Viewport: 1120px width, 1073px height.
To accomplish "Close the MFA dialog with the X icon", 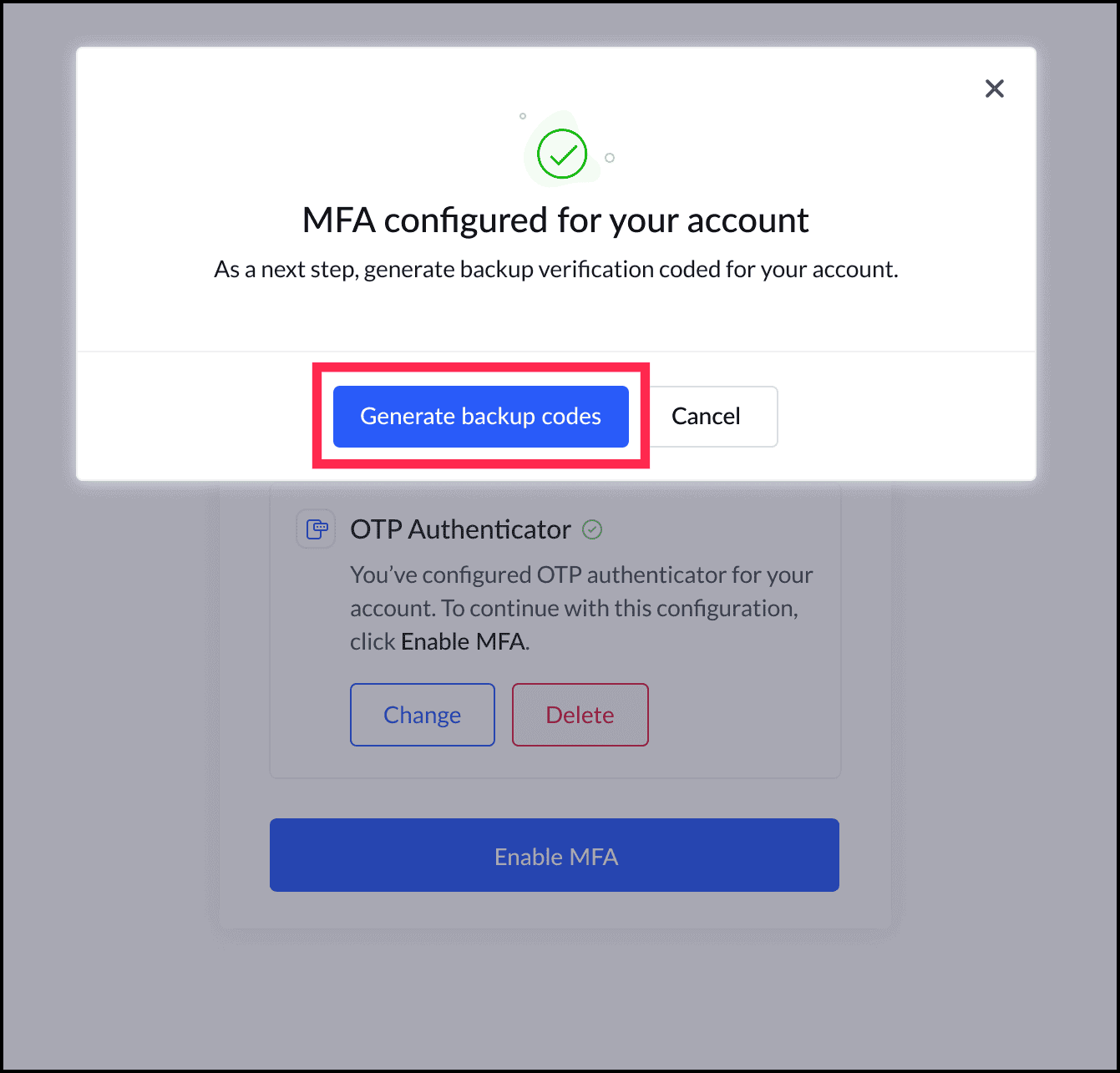I will (x=994, y=89).
